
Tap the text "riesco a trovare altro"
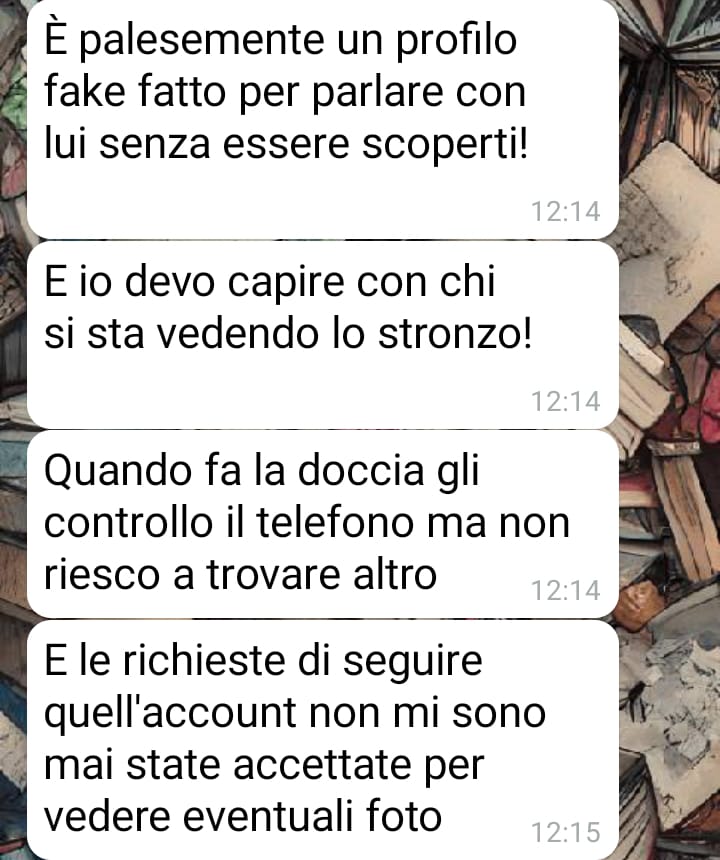[x=240, y=575]
